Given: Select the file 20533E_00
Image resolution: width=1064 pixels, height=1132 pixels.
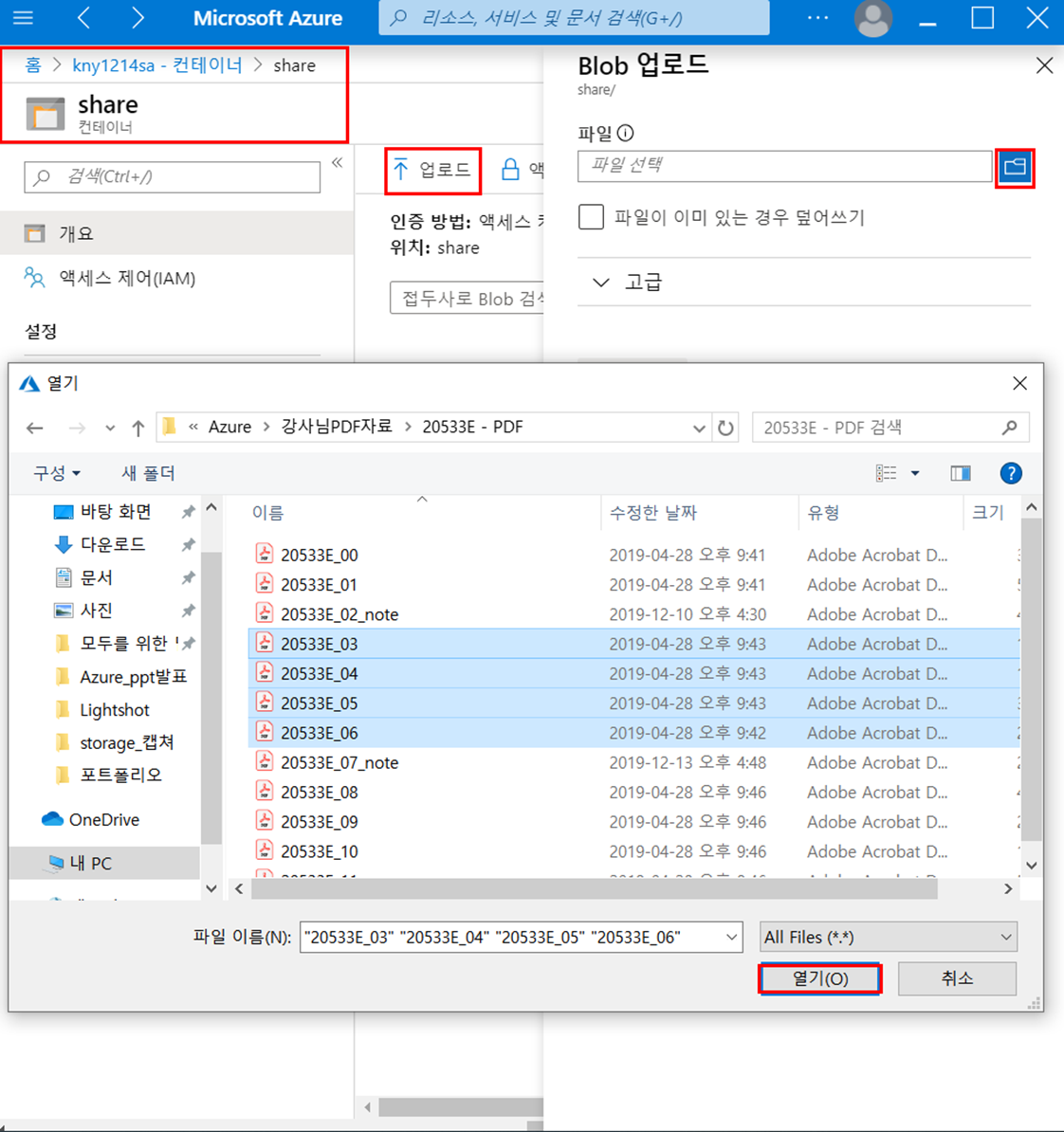Looking at the screenshot, I should (319, 555).
